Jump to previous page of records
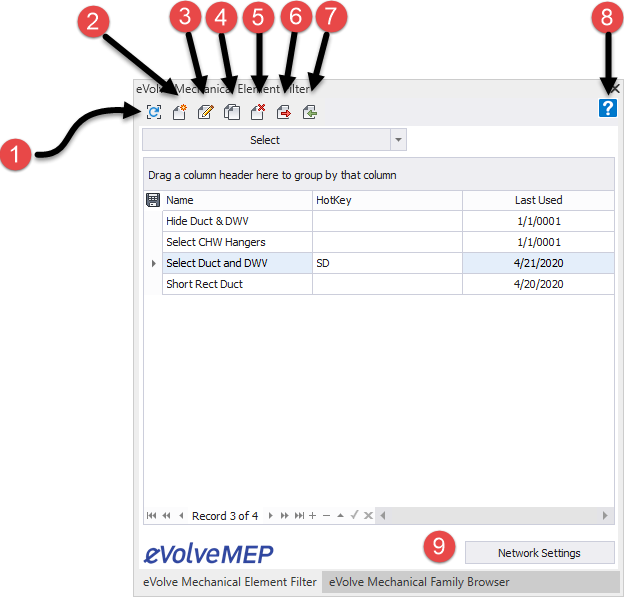Screen dimensions: 624x597 (166, 516)
